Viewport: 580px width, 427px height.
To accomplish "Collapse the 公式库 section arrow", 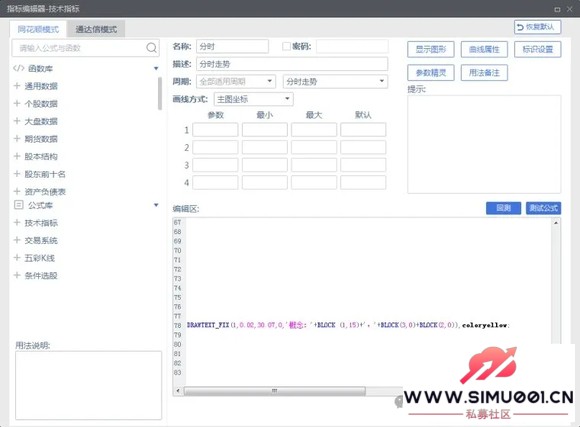I will [156, 205].
